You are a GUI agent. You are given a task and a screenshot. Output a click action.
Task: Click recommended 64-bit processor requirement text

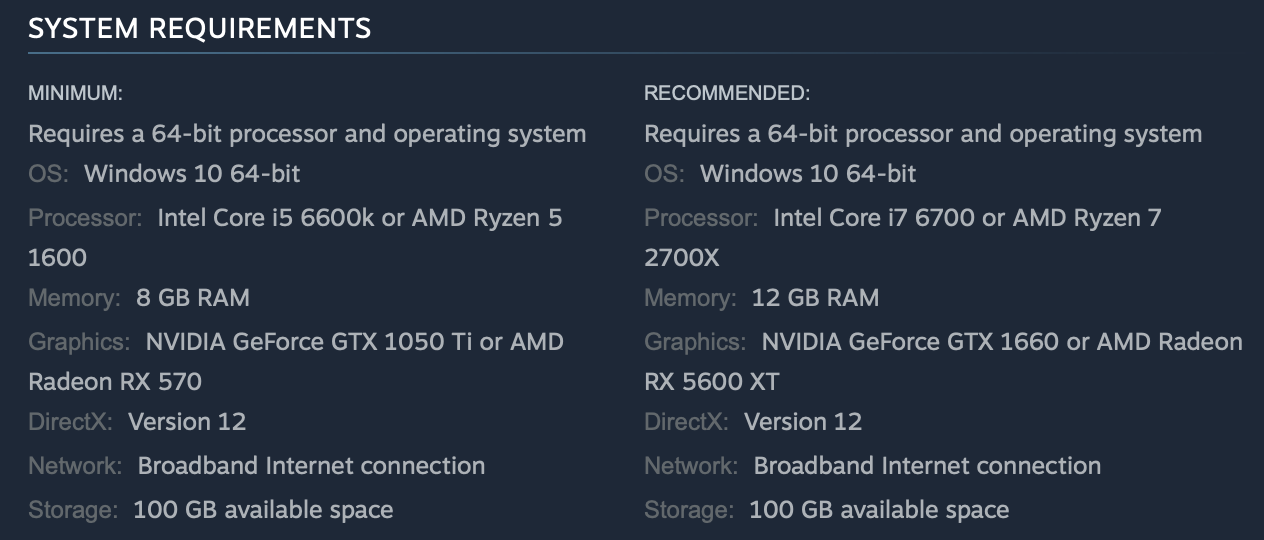(x=923, y=133)
